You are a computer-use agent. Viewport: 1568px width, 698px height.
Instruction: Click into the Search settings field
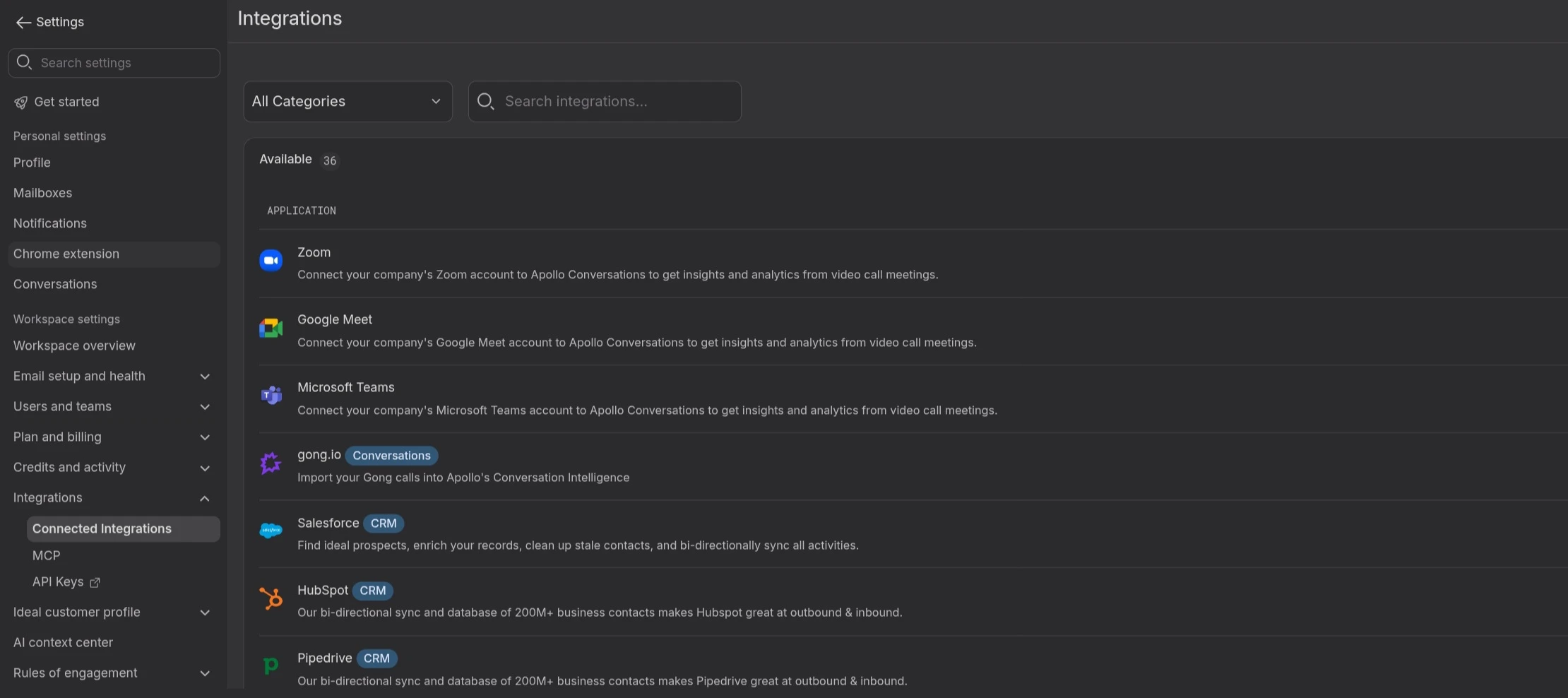pos(114,63)
